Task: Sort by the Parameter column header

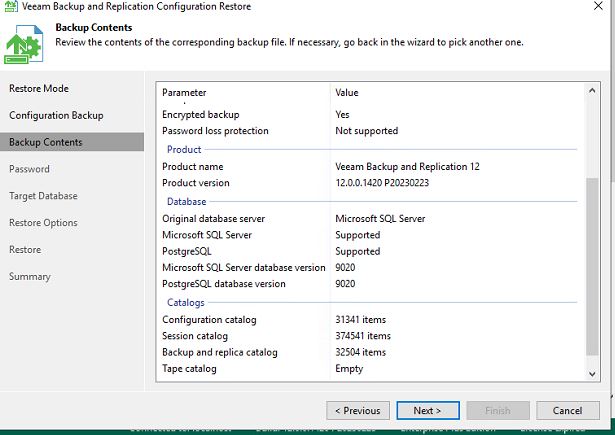Action: pyautogui.click(x=244, y=93)
